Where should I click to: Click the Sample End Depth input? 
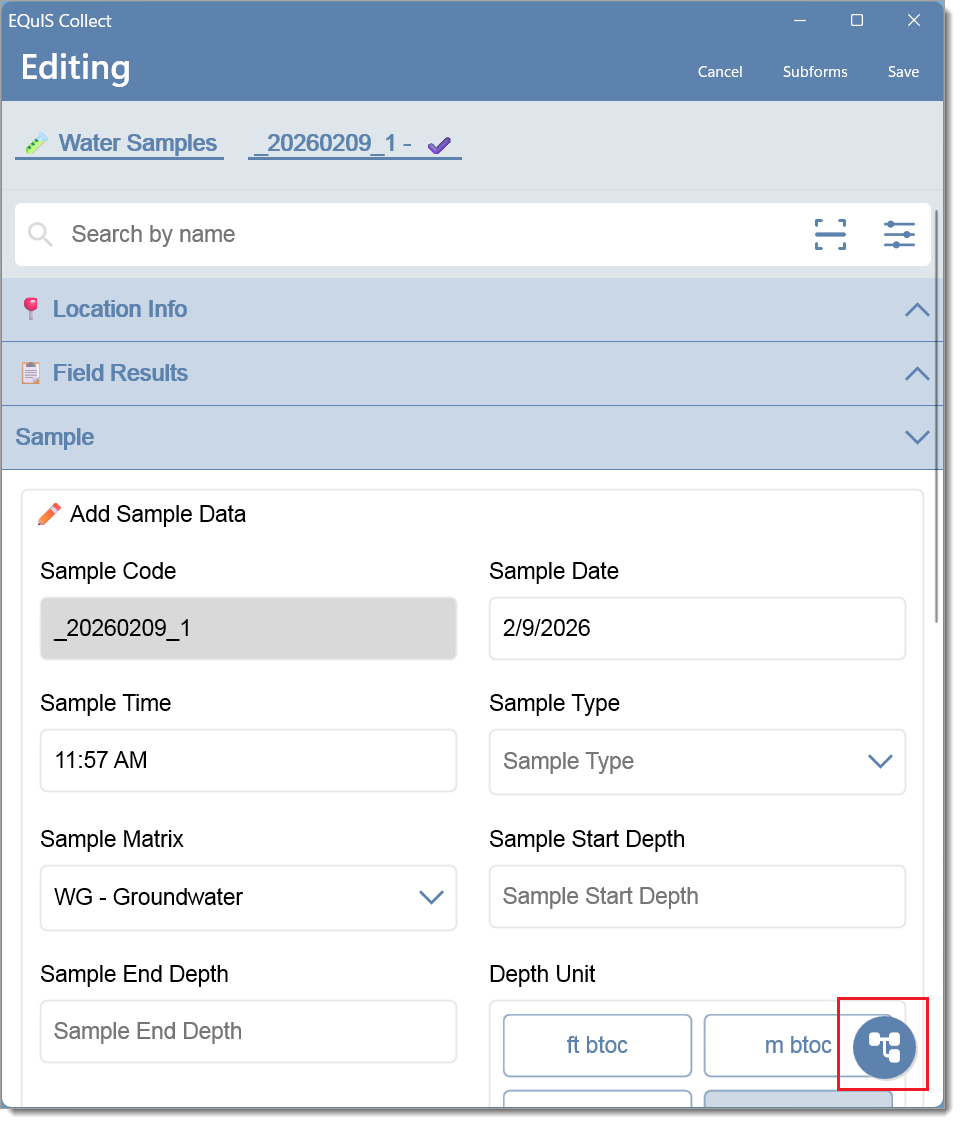click(248, 1032)
